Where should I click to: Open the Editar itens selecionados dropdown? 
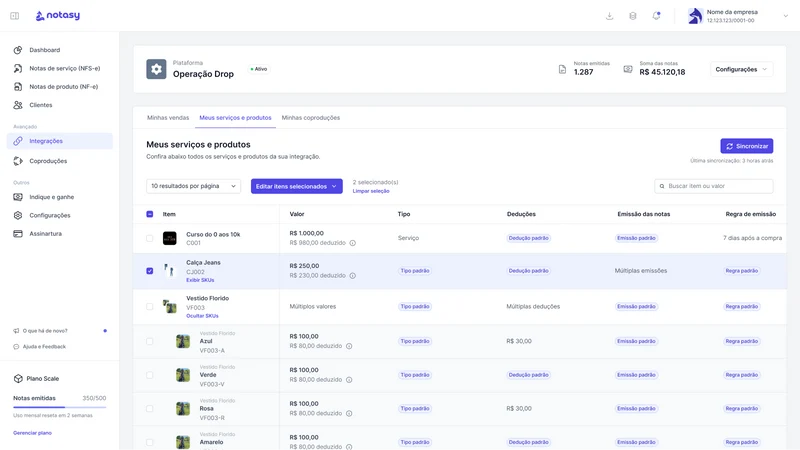pos(296,186)
